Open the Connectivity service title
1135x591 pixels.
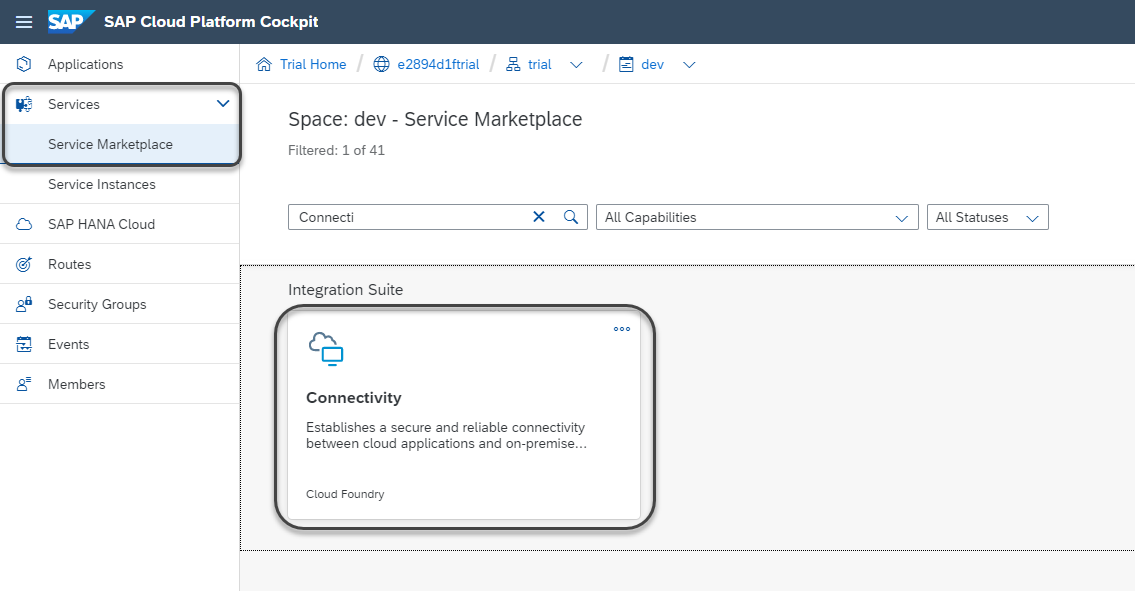(x=353, y=398)
